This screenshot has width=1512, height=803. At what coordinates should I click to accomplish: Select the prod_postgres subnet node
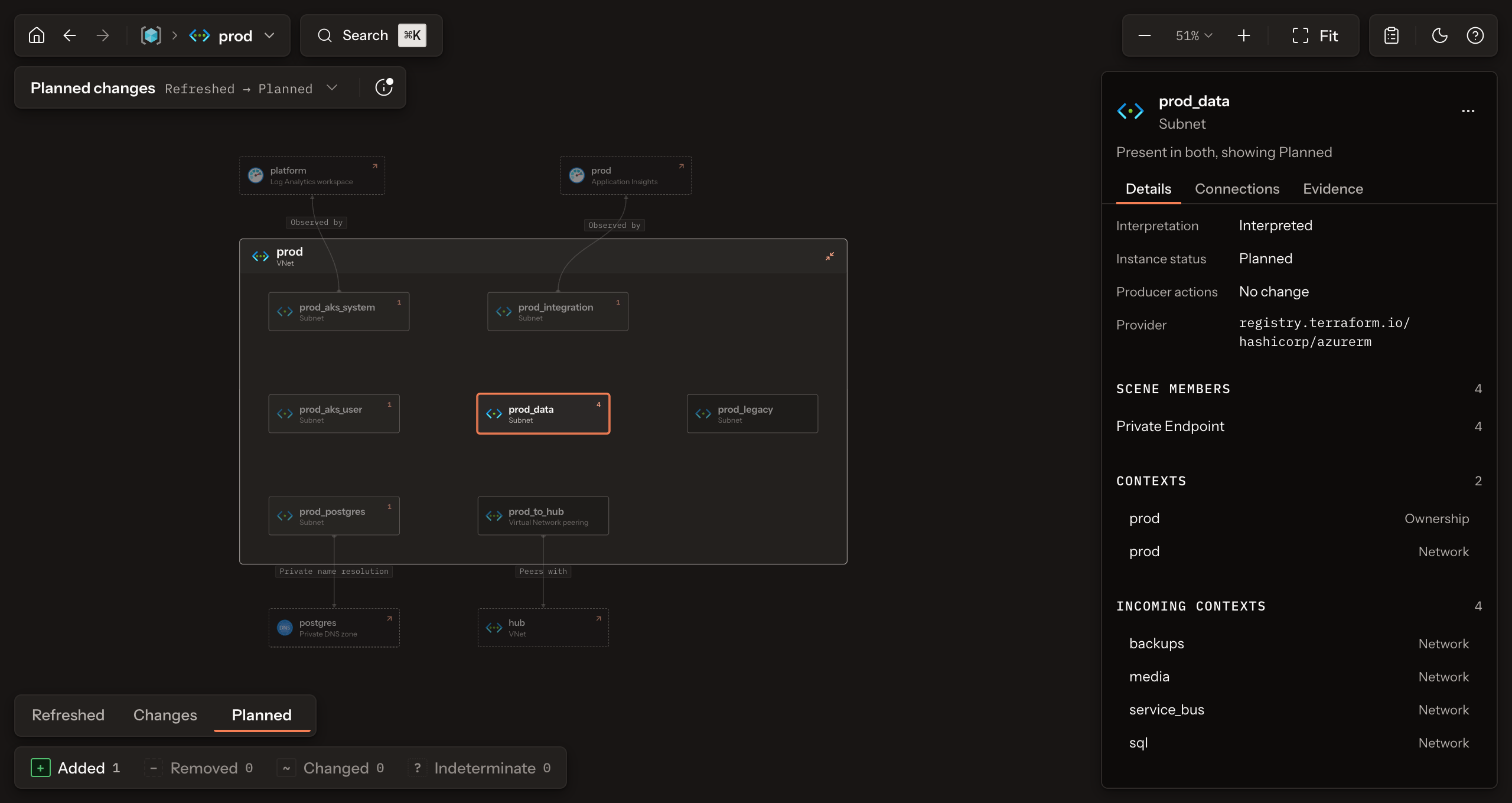click(334, 516)
